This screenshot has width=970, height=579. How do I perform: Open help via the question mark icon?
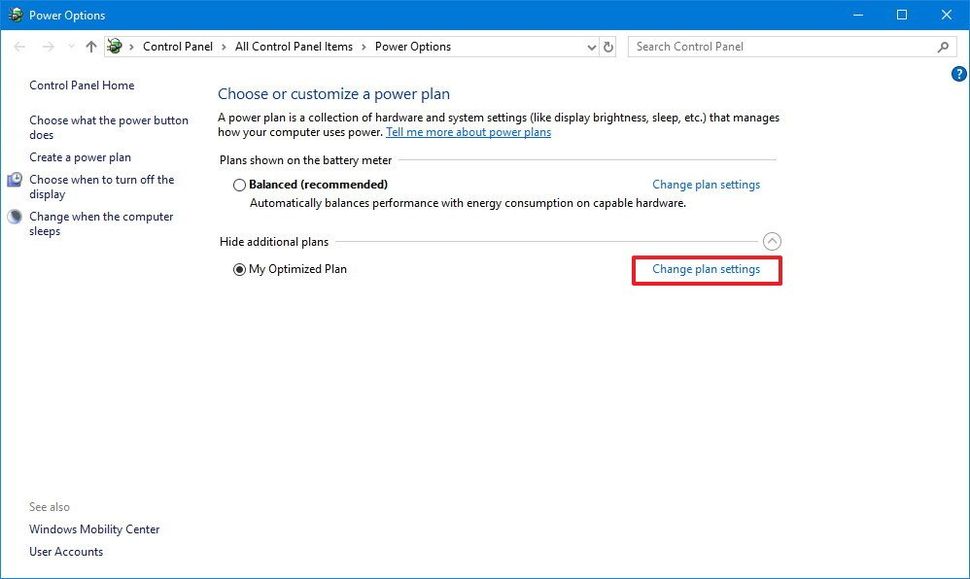(x=958, y=73)
